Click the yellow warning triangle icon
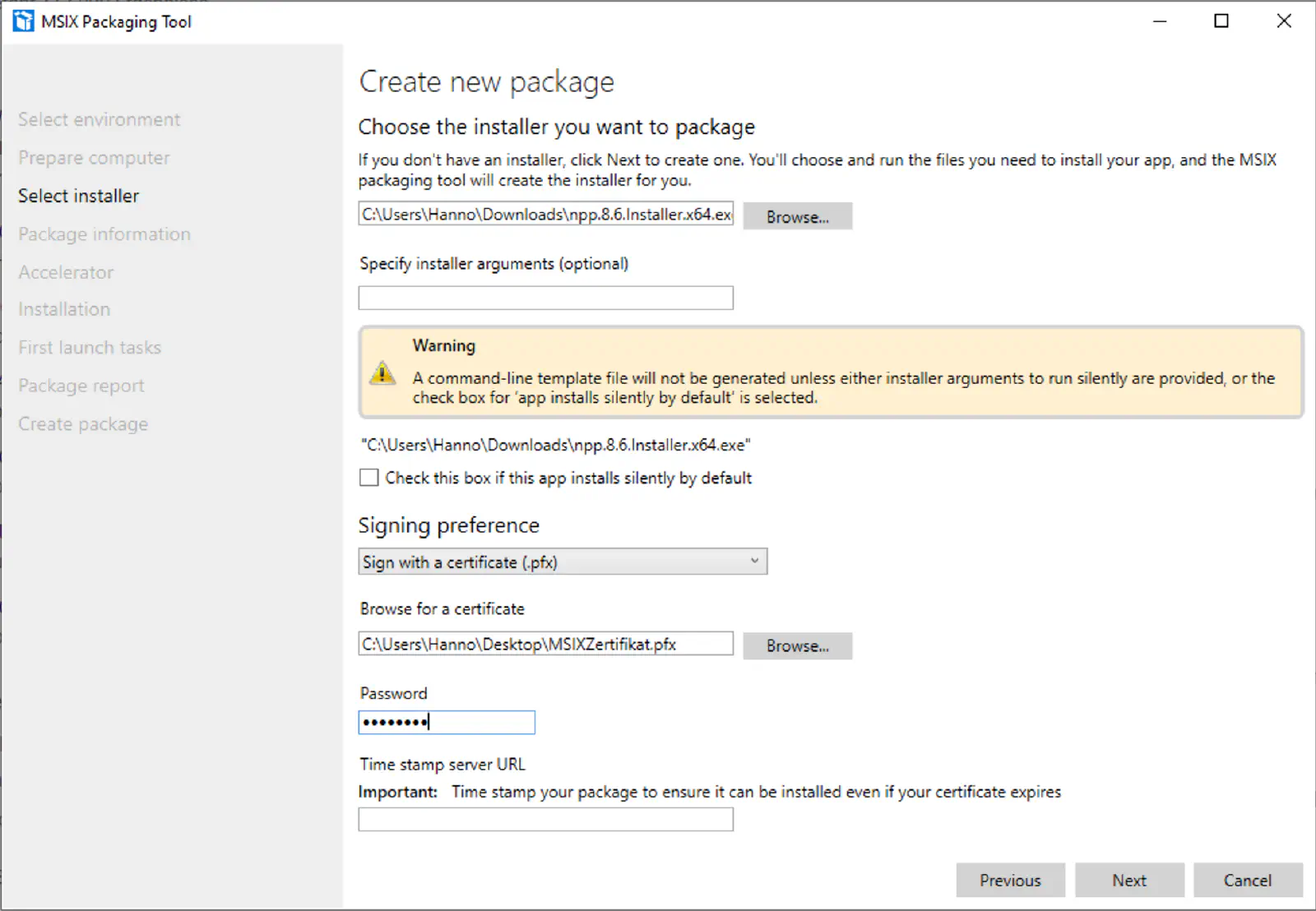 (382, 372)
